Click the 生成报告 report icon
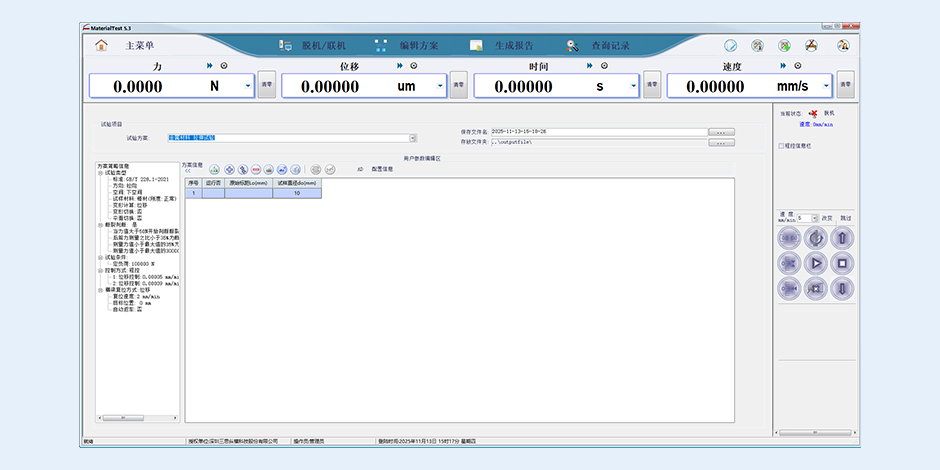Screen dimensions: 940x470 pos(477,45)
